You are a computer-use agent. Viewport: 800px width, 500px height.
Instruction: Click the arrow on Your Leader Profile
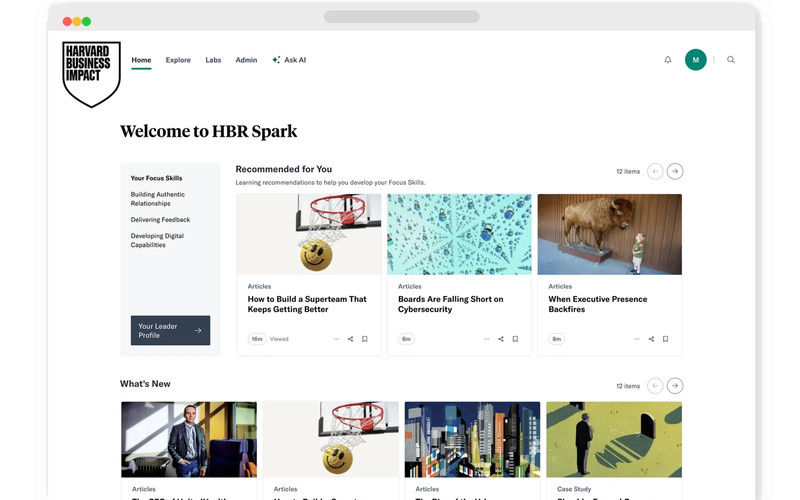198,331
